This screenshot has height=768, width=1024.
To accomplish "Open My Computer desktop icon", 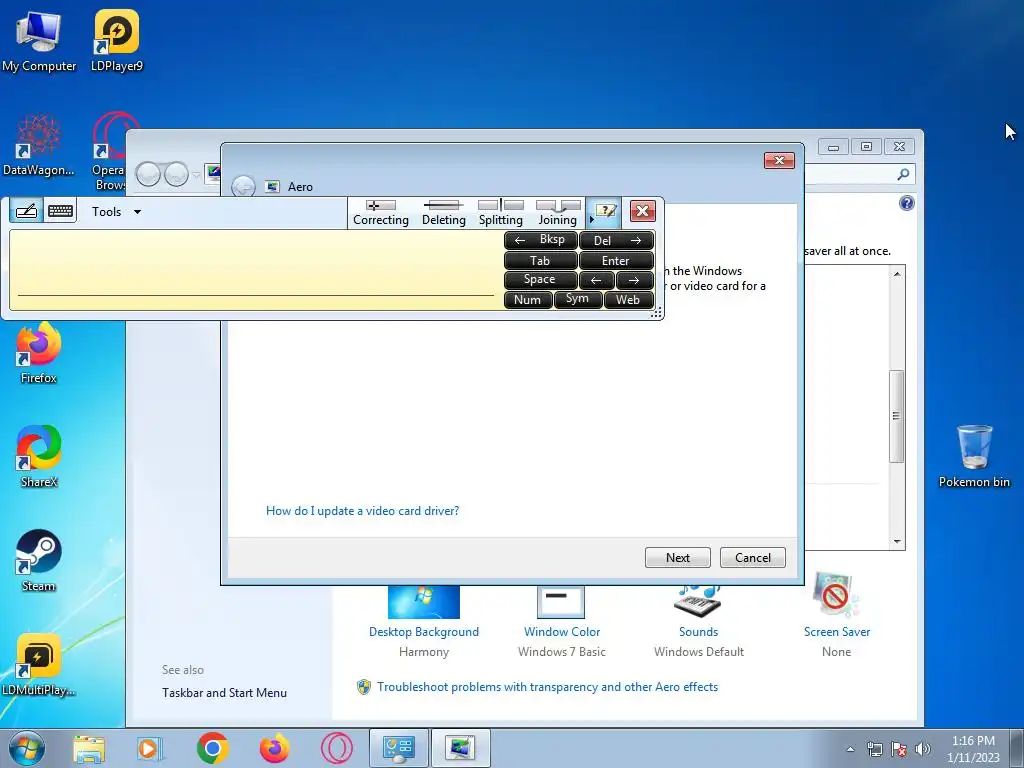I will click(39, 40).
